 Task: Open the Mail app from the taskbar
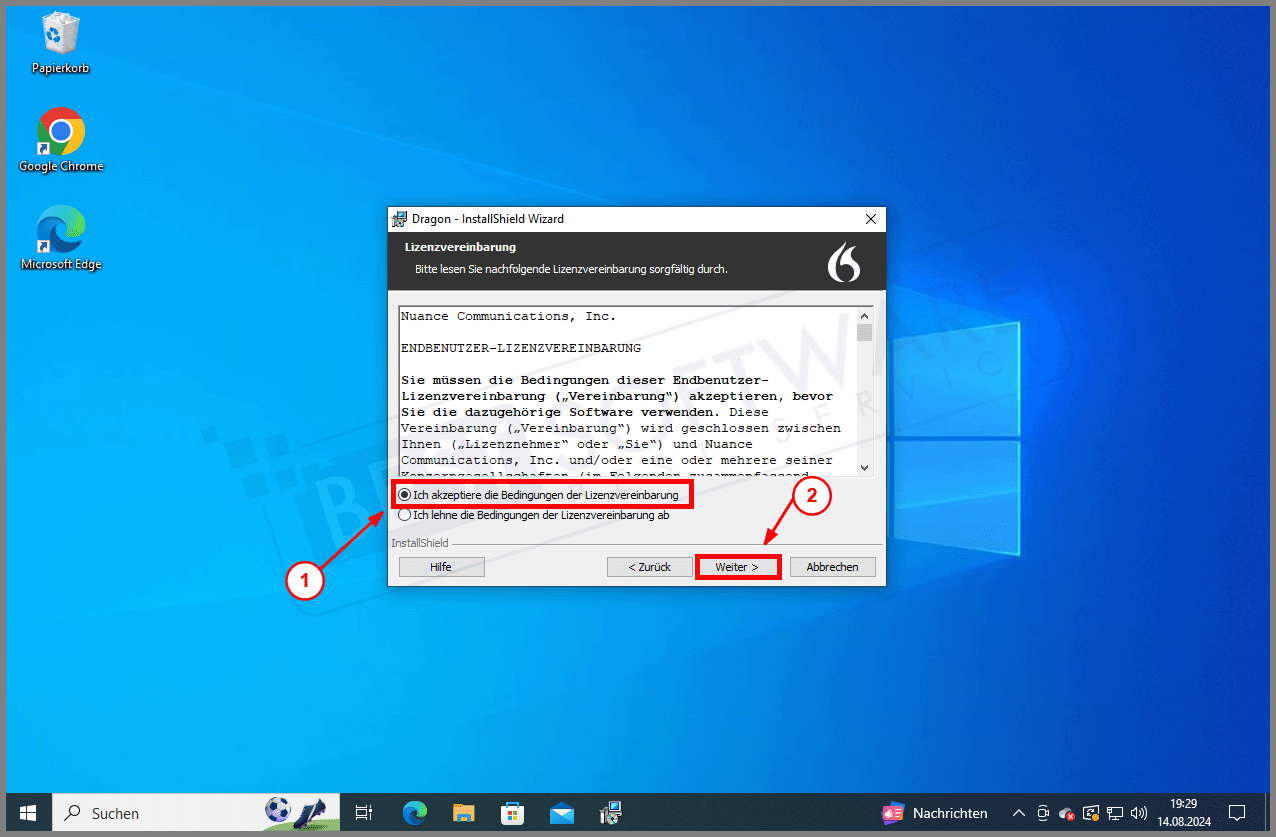coord(561,813)
